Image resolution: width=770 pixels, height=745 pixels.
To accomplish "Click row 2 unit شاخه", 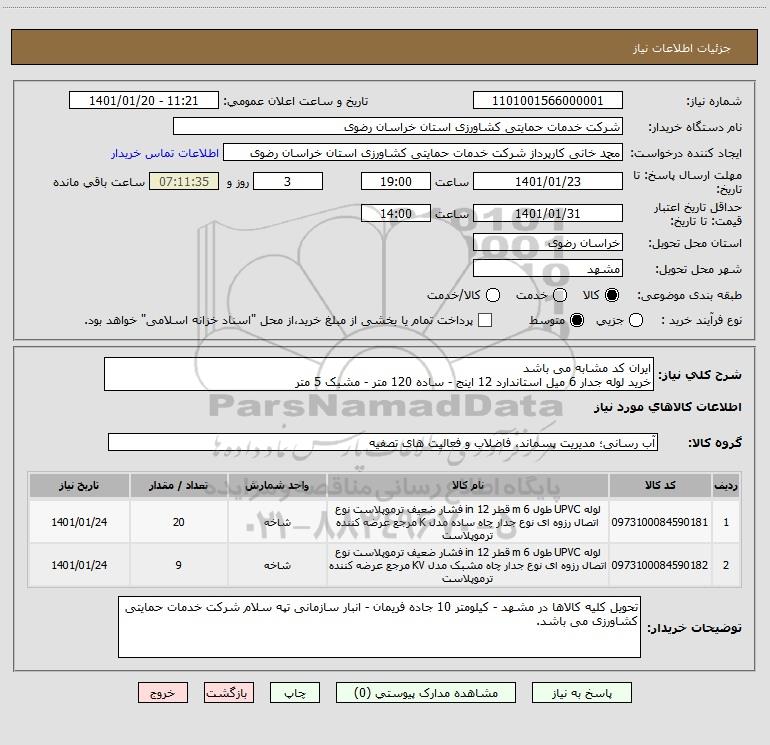I will tap(277, 565).
